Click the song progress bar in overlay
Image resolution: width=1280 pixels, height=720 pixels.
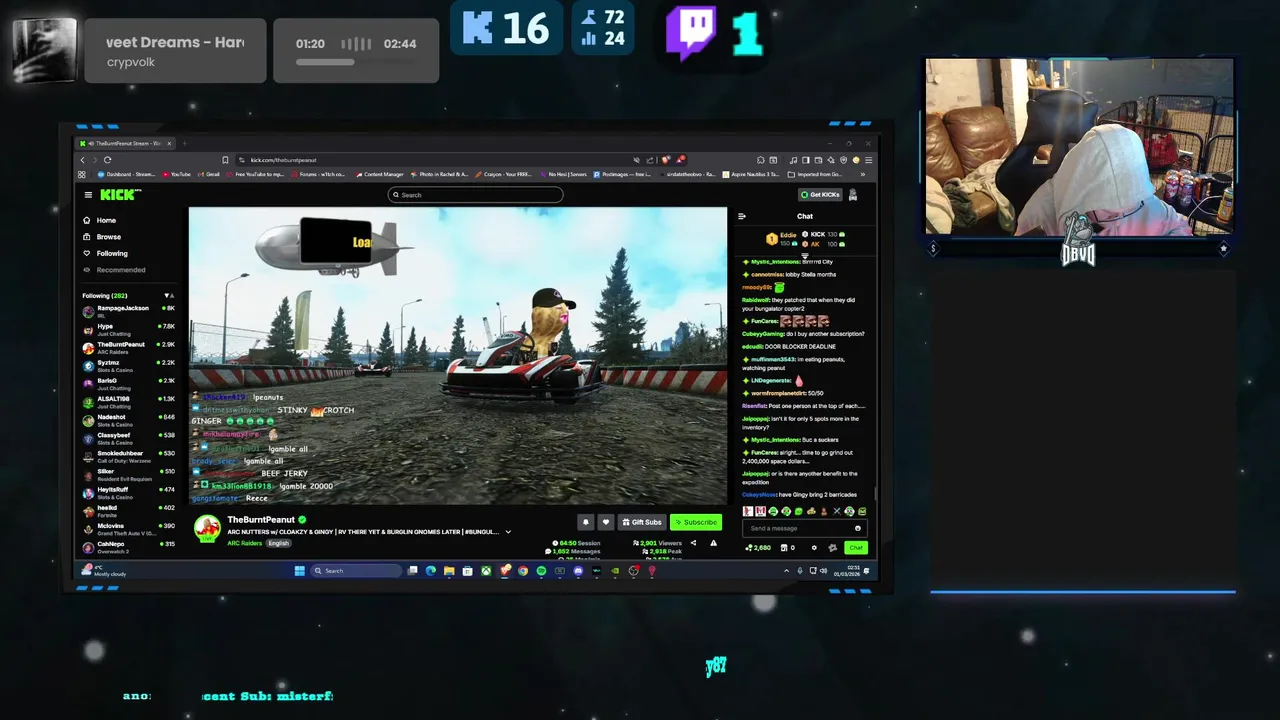[x=356, y=62]
